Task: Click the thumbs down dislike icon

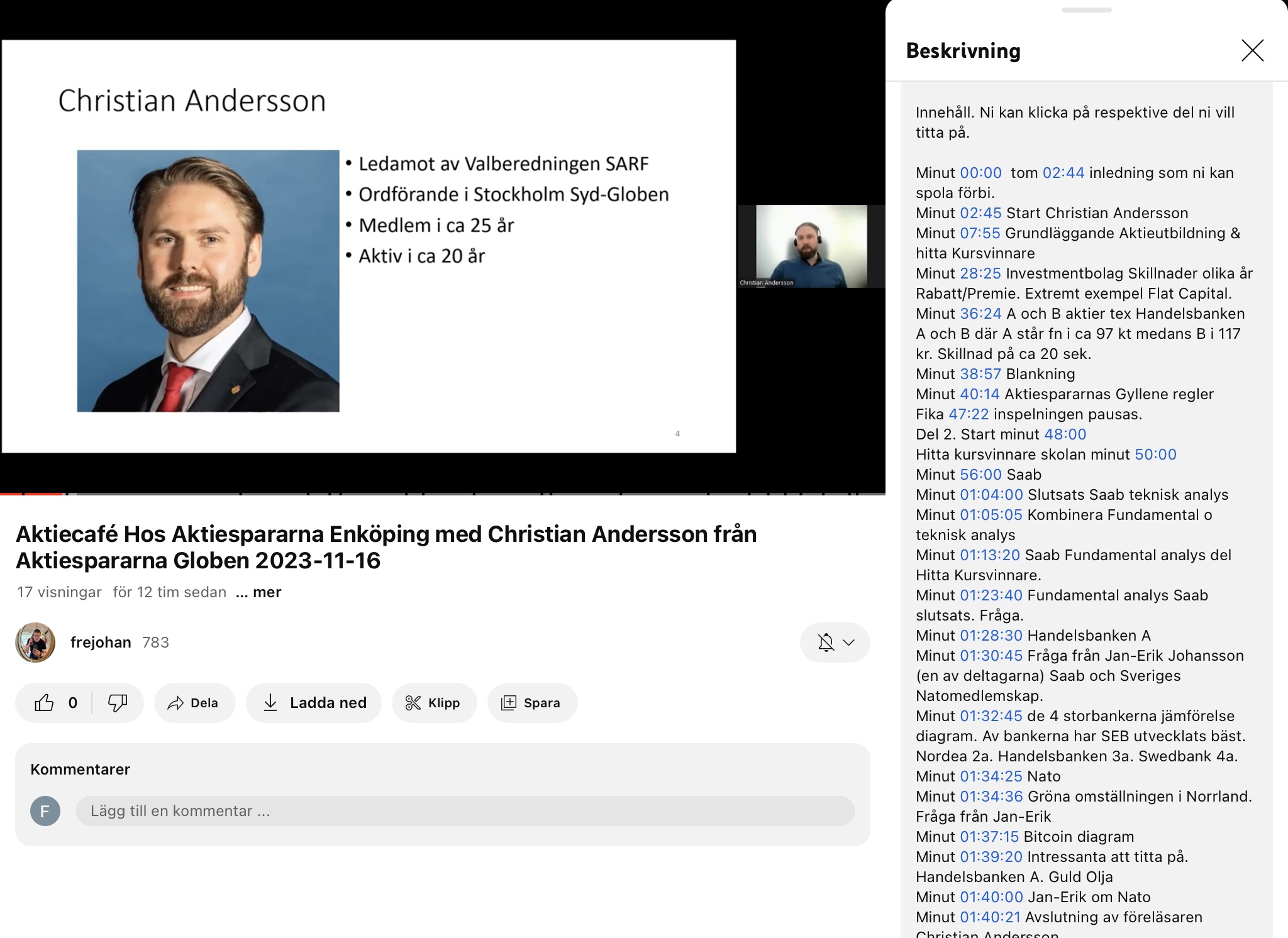Action: click(118, 702)
